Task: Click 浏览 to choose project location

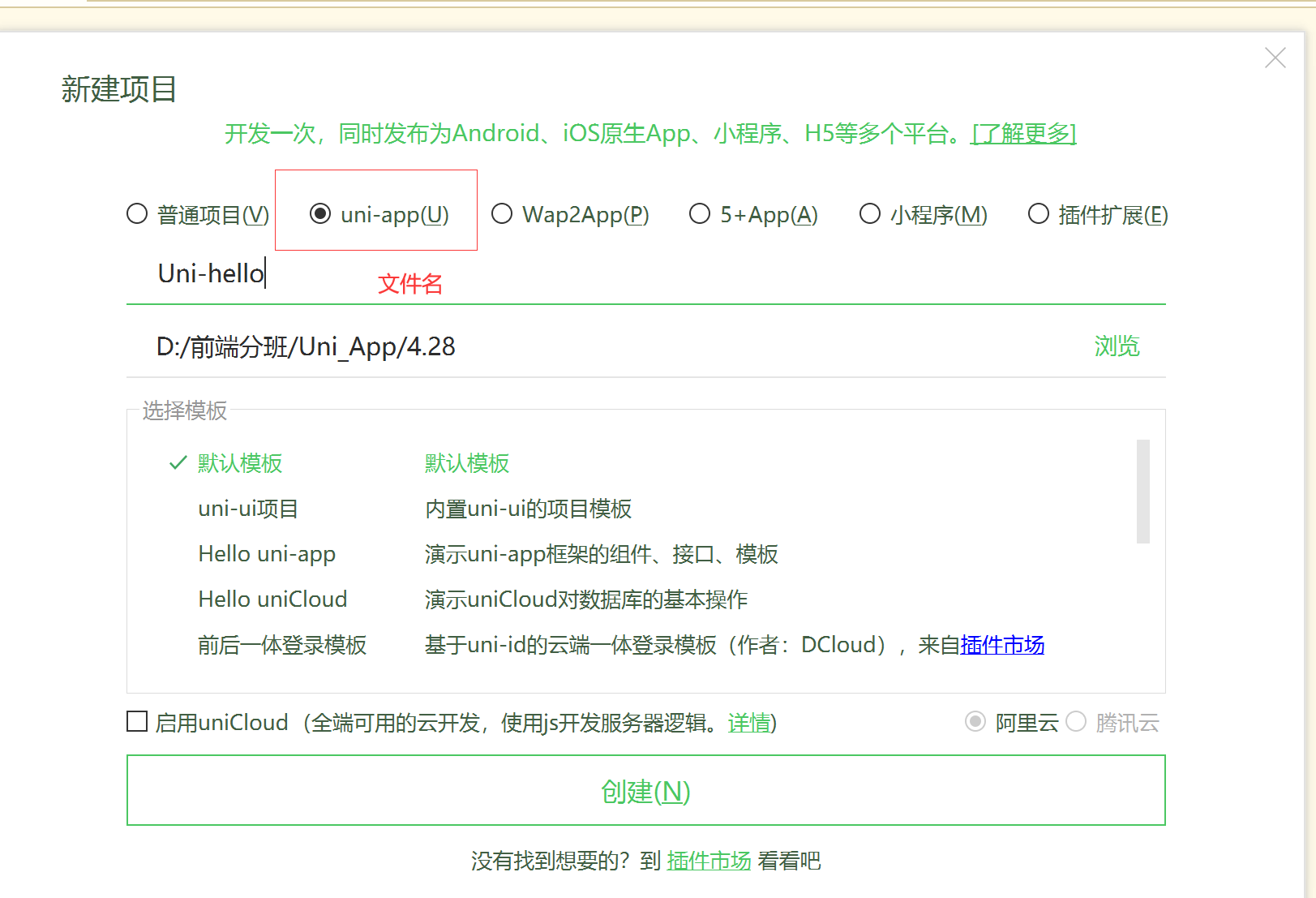Action: pos(1116,346)
